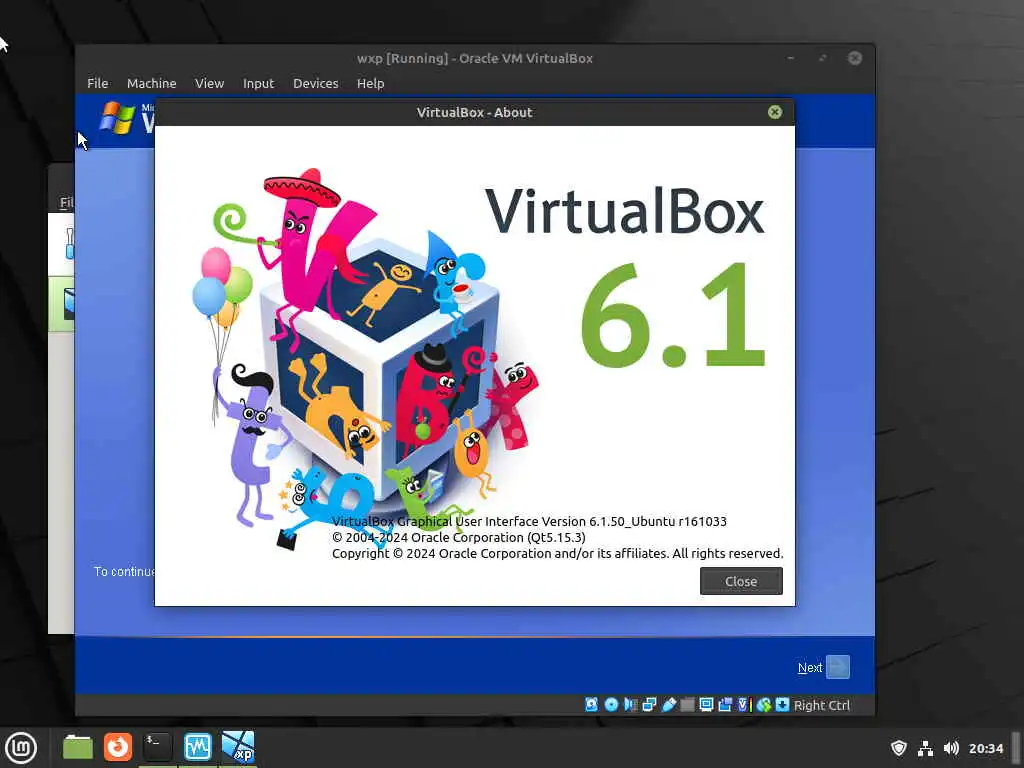This screenshot has height=768, width=1024.
Task: Click the USB devices status icon
Action: pos(669,705)
